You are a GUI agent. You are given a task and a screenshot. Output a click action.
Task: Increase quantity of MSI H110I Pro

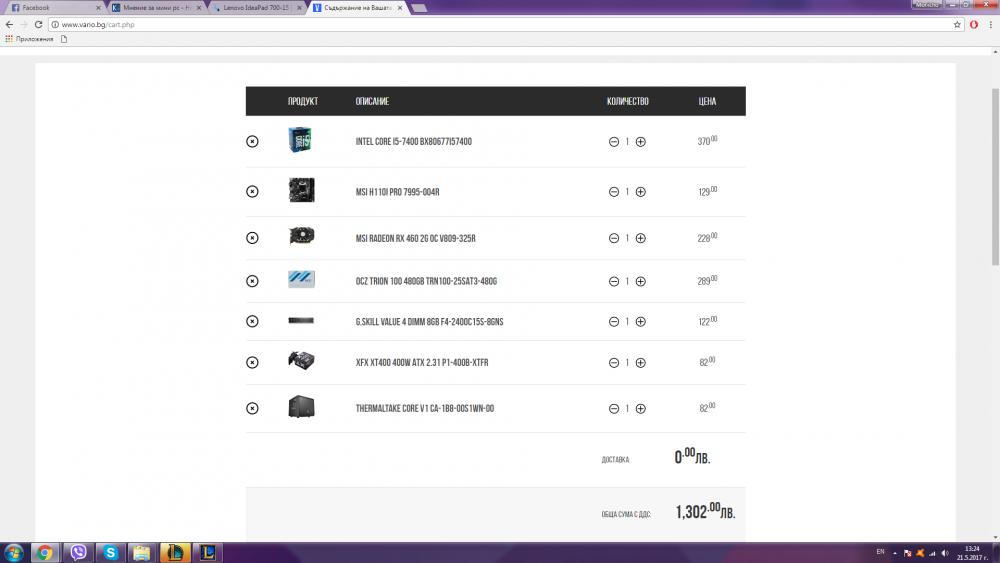pyautogui.click(x=640, y=191)
